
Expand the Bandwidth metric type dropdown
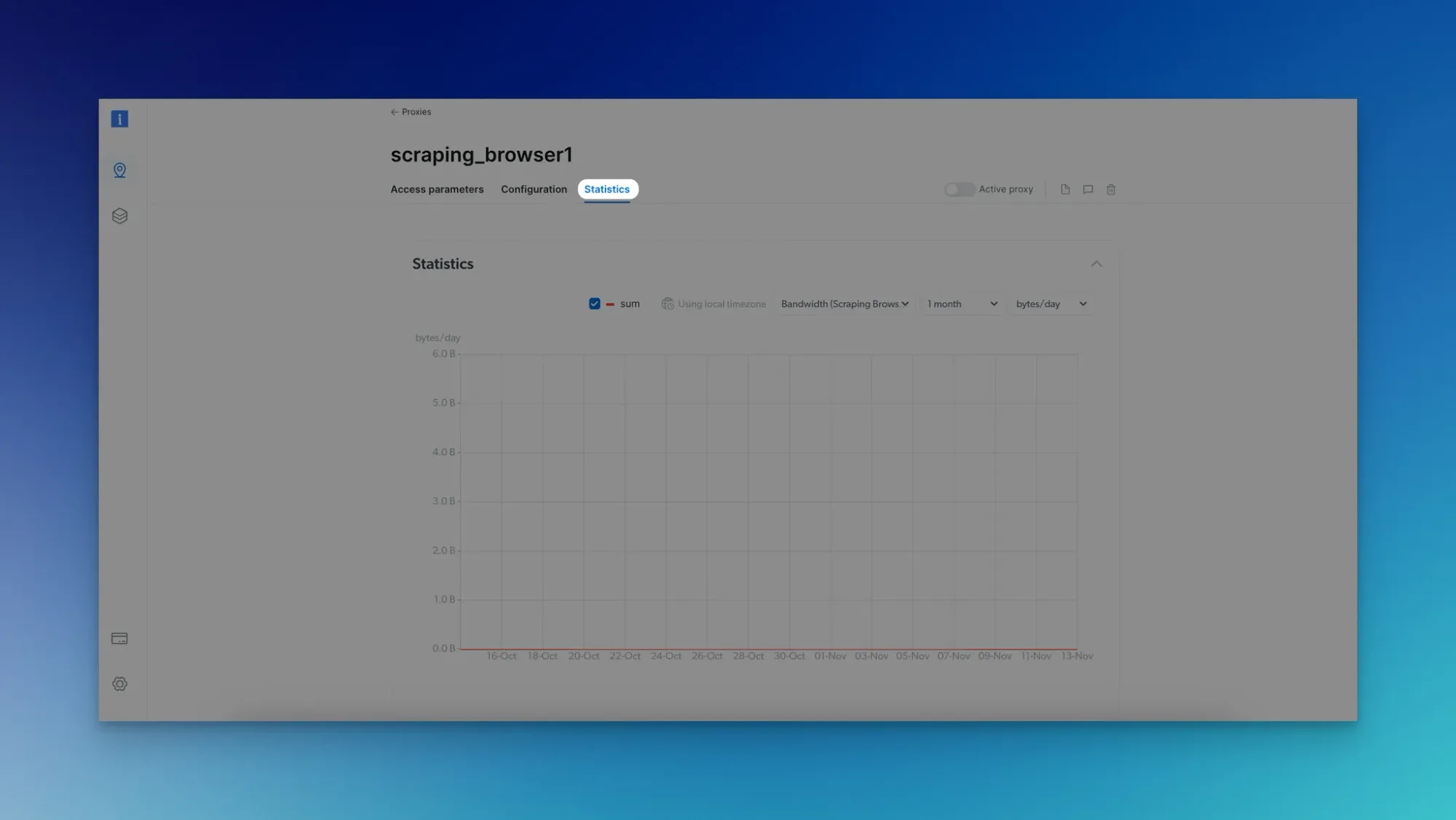(845, 304)
